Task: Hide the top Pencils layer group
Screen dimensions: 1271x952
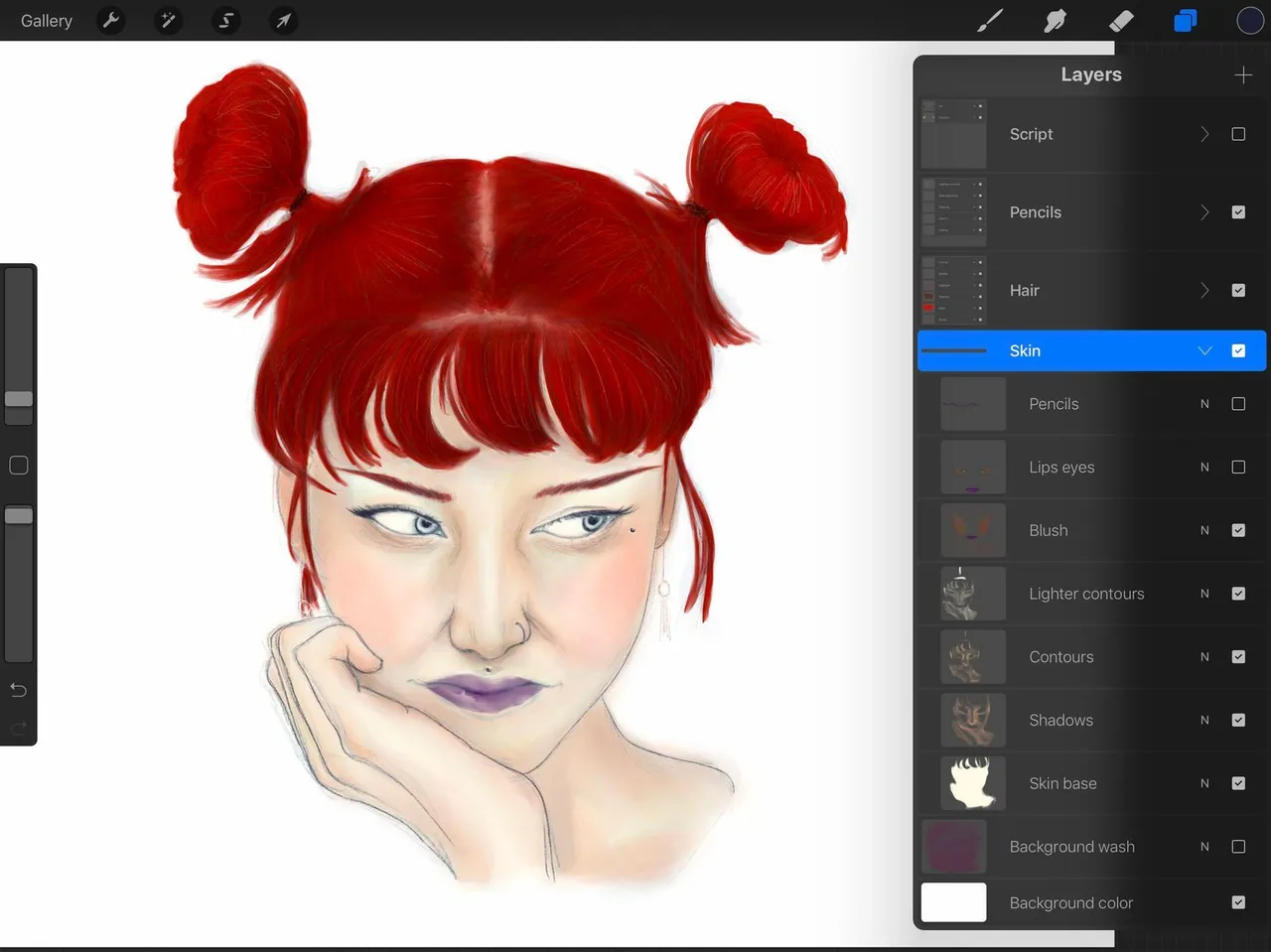Action: tap(1238, 212)
